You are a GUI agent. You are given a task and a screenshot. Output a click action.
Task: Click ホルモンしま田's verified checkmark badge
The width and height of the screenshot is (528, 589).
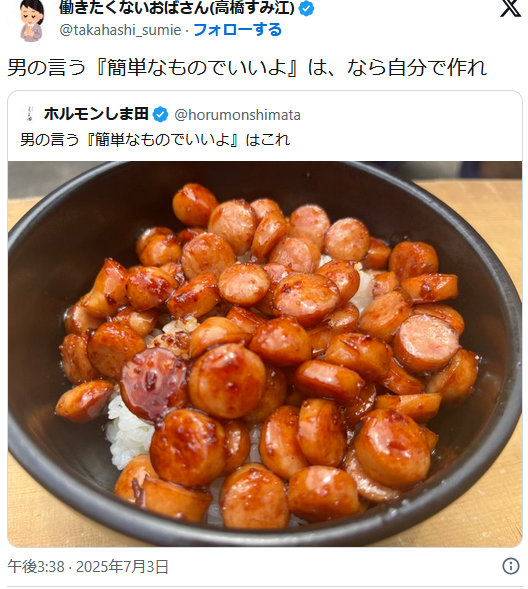click(x=160, y=115)
